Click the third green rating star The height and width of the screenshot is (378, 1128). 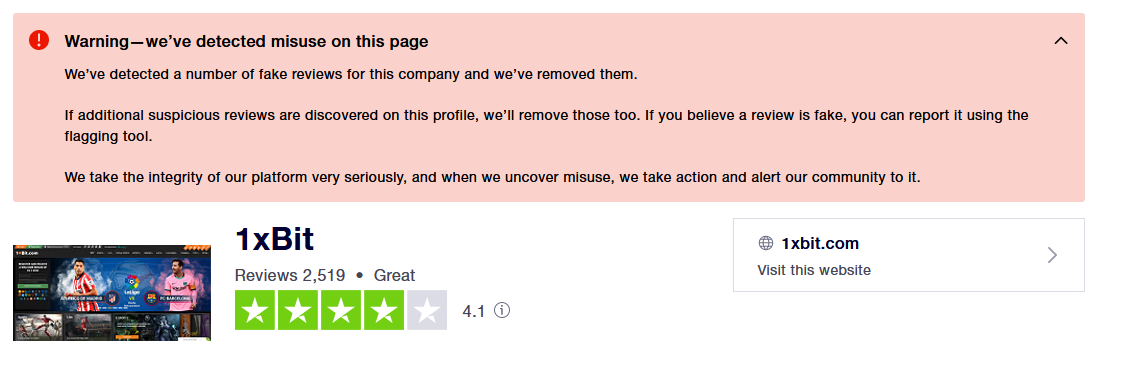pos(341,310)
